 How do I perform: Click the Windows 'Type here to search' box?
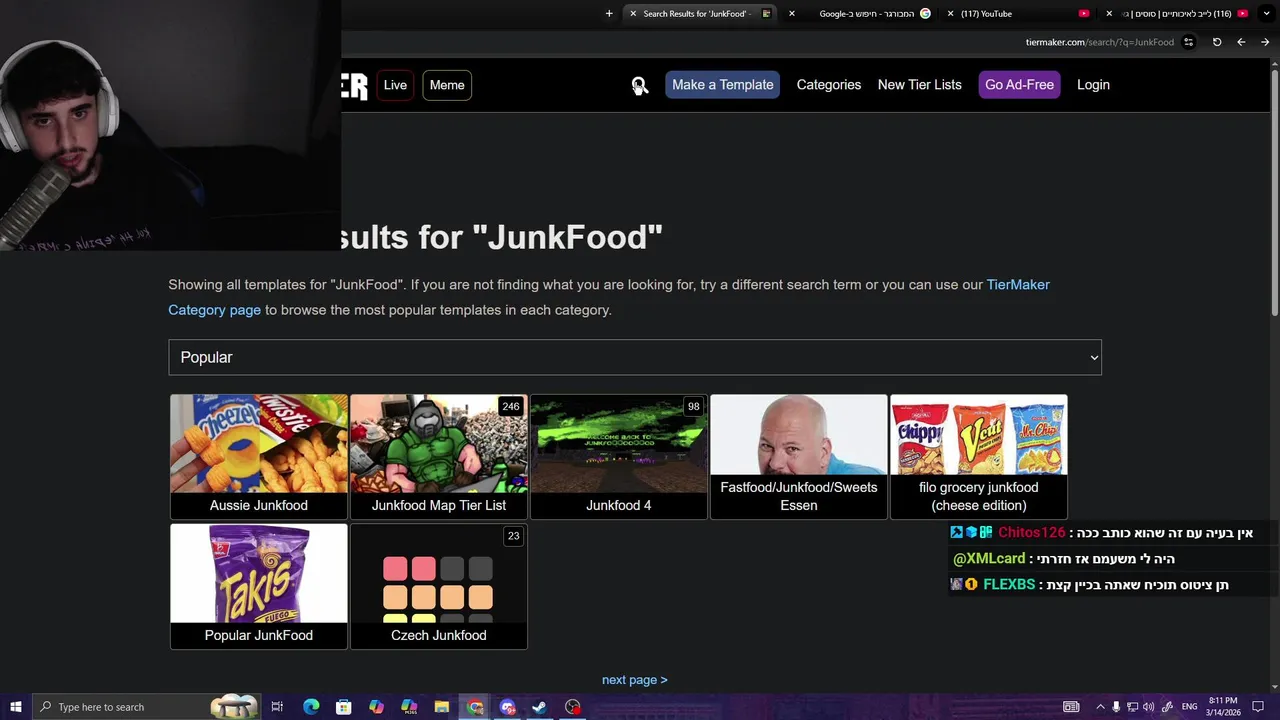tap(147, 707)
